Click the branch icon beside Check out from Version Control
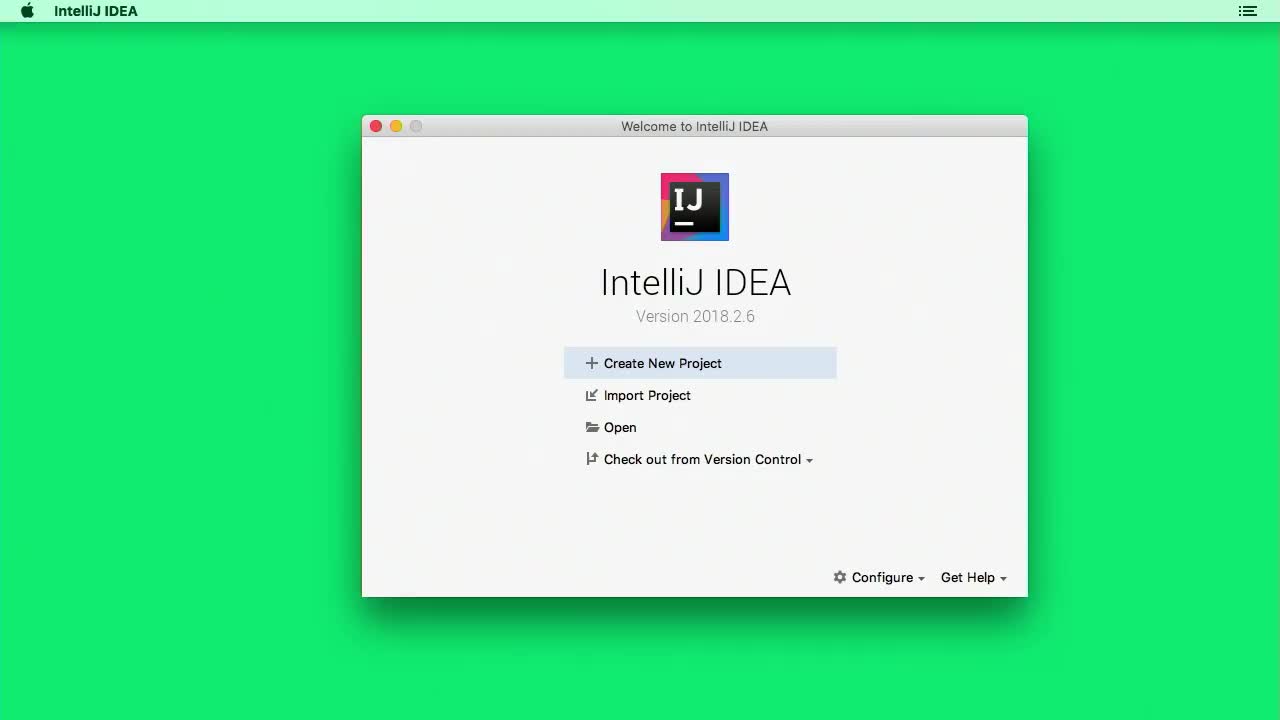The width and height of the screenshot is (1280, 720). point(591,459)
